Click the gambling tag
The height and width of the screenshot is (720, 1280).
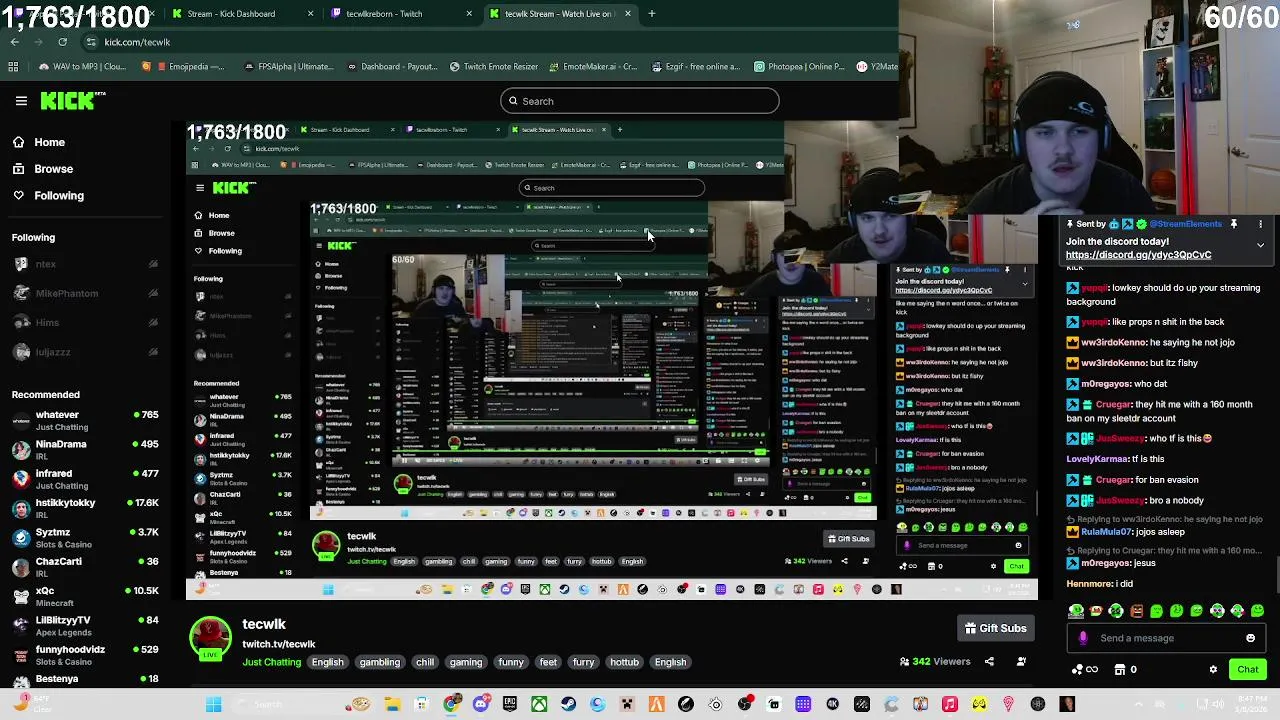[x=379, y=662]
